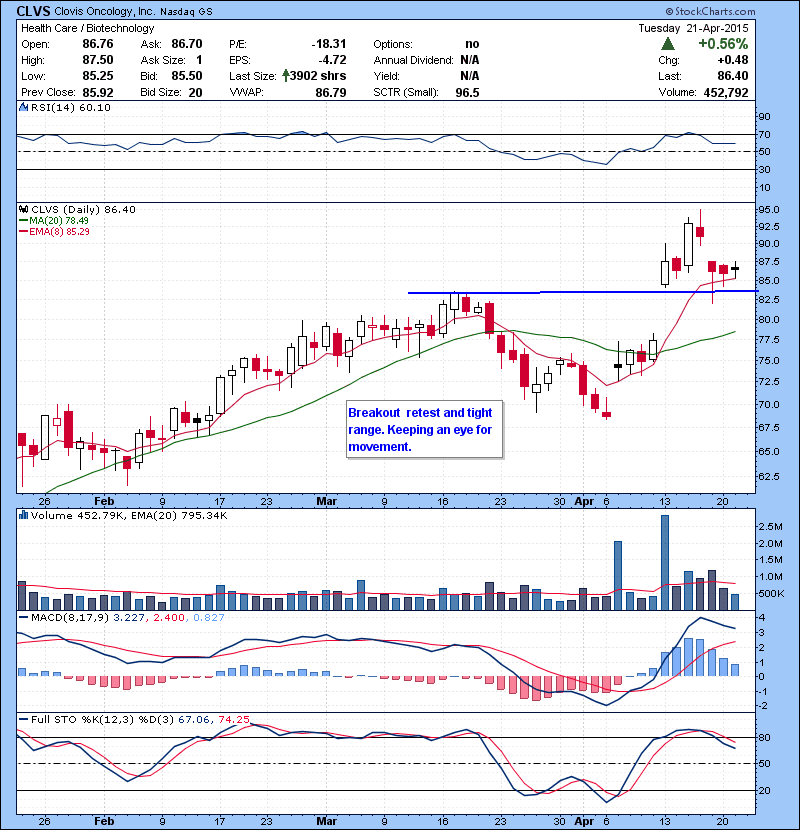
Task: Select the MACD histogram value 0.827
Action: point(209,617)
